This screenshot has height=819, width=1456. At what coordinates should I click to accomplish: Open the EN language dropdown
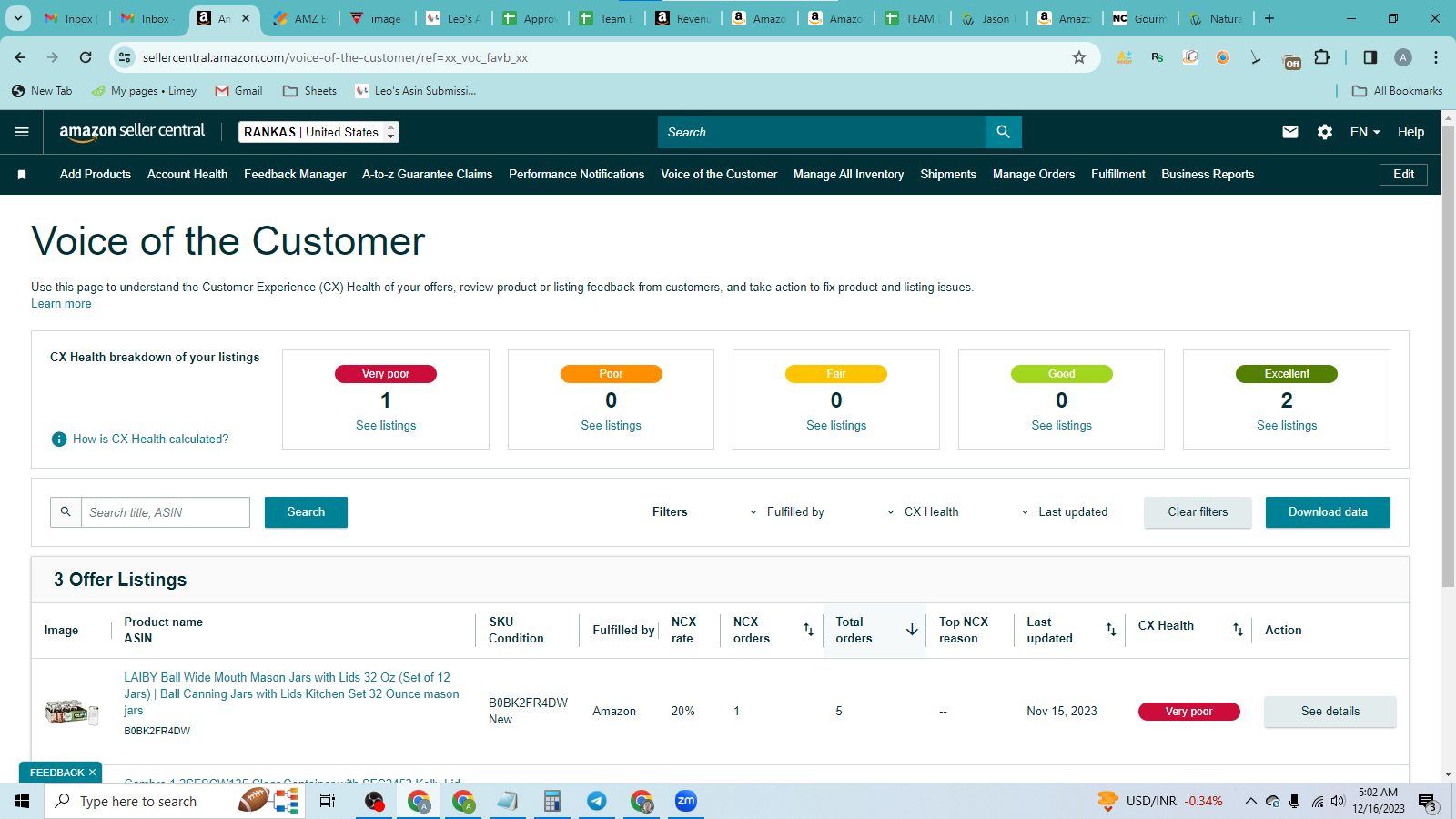1365,132
